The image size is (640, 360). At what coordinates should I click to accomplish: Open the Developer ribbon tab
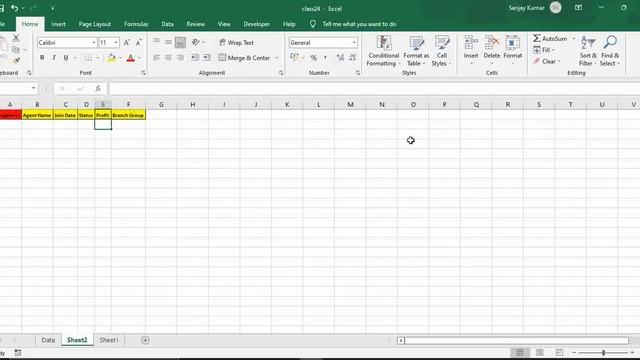point(256,24)
